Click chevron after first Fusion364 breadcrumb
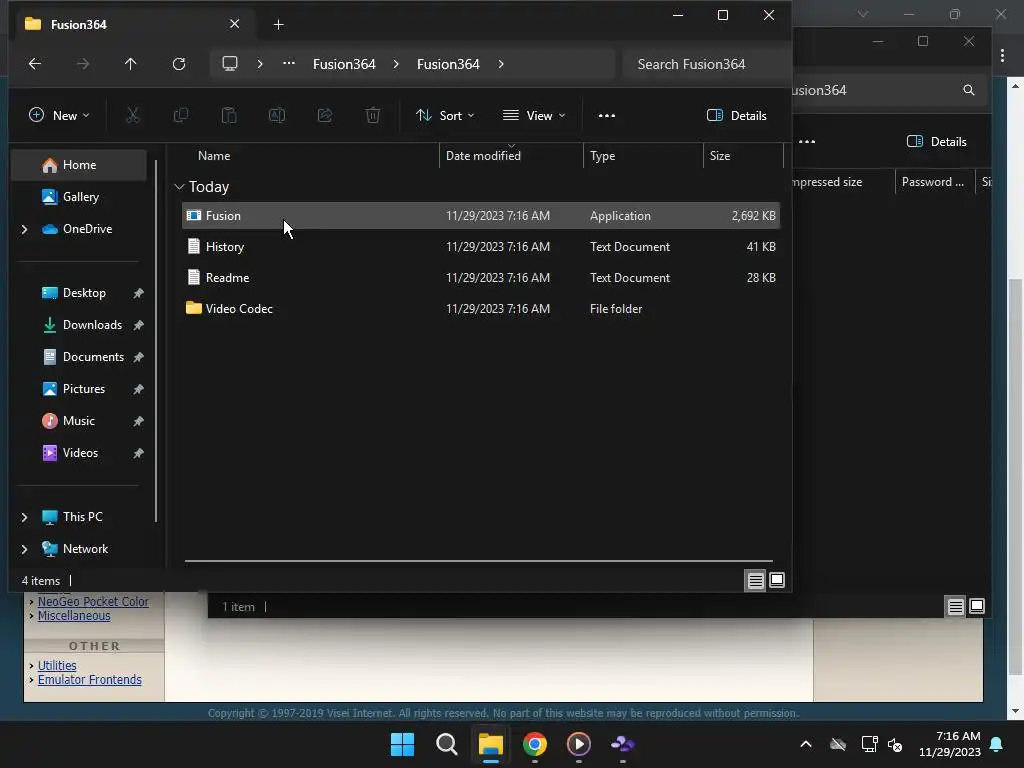1024x768 pixels. pyautogui.click(x=396, y=64)
